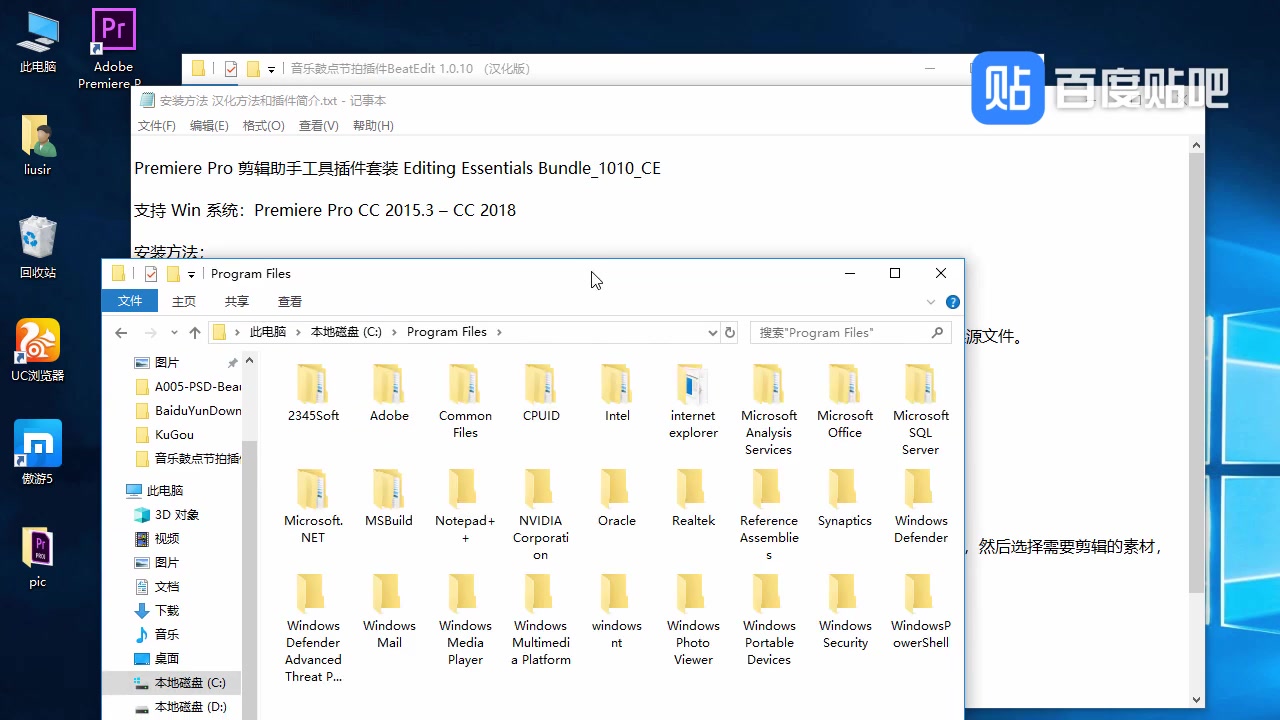Switch to the 查看 ribbon tab in Explorer
1280x720 pixels.
click(290, 301)
